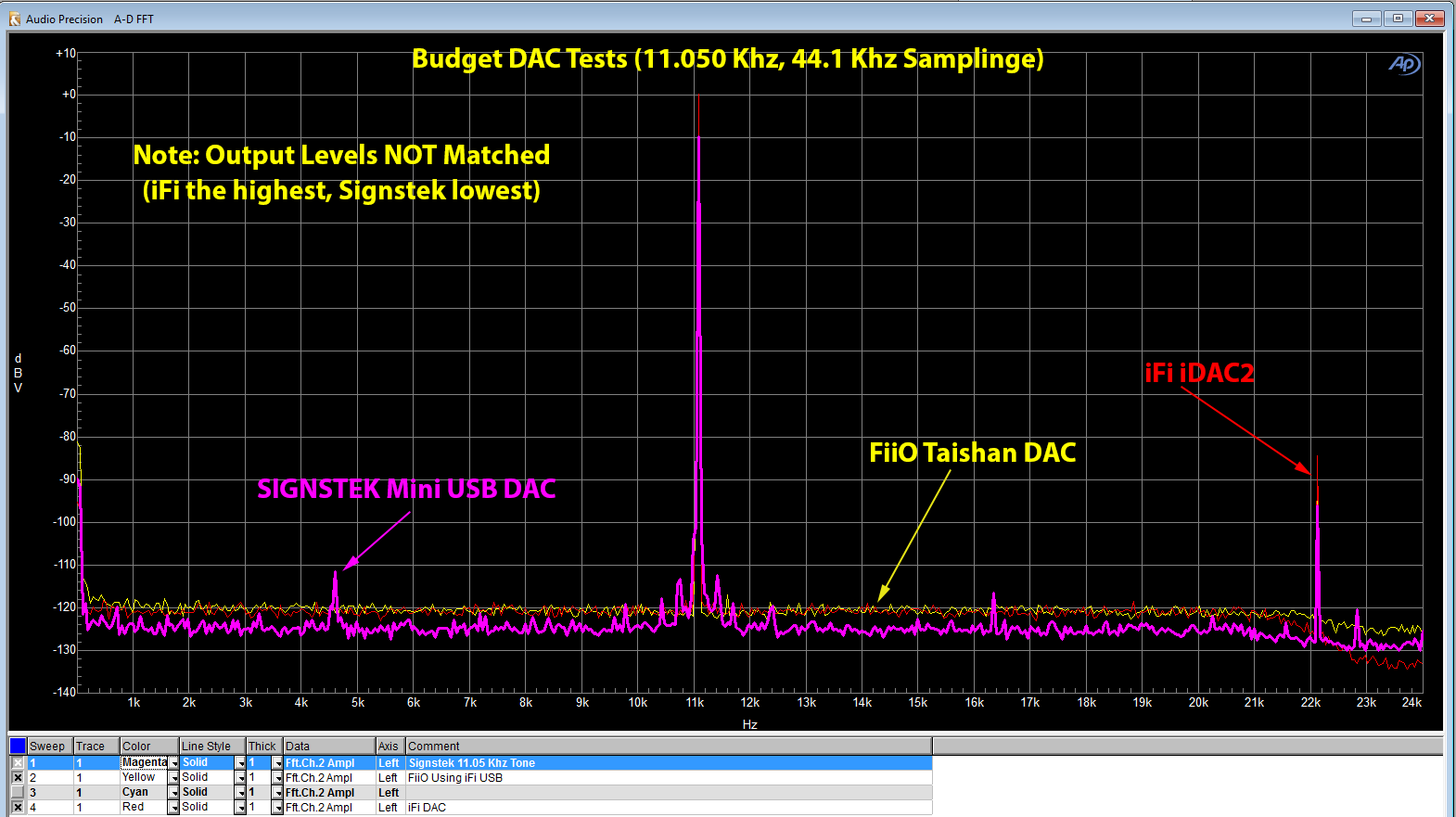Click the 'Left' axis cell in Yellow row
Viewport: 1456px width, 817px height.
(390, 778)
